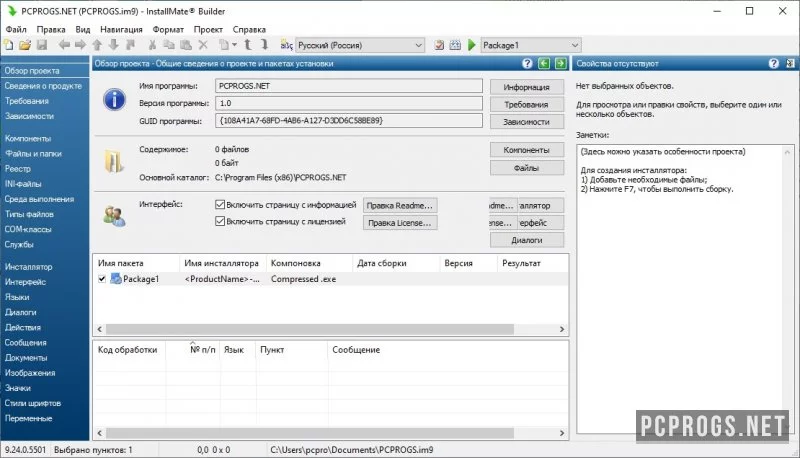Screen dimensions: 800x458
Task: Toggle include license page checkbox
Action: click(x=220, y=221)
